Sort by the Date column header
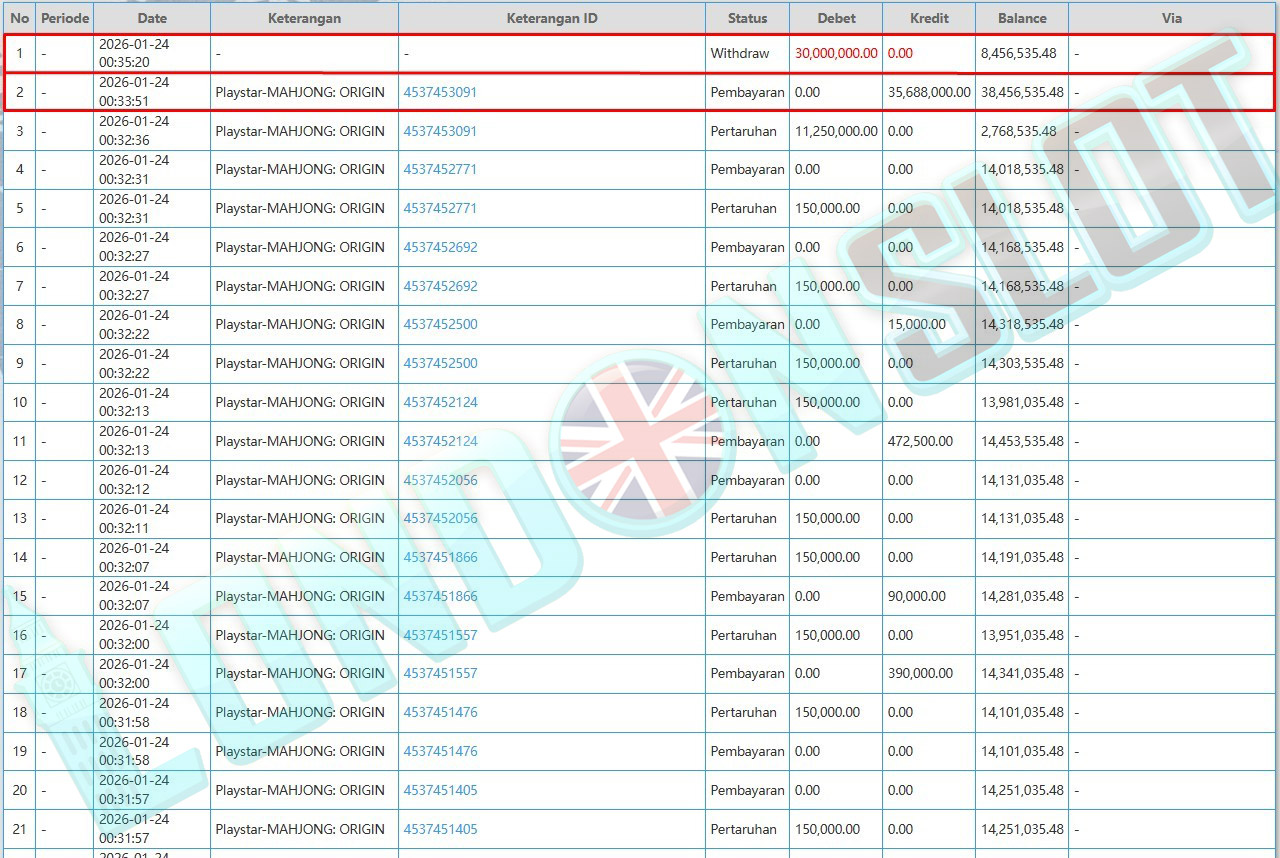This screenshot has width=1280, height=858. pyautogui.click(x=152, y=18)
